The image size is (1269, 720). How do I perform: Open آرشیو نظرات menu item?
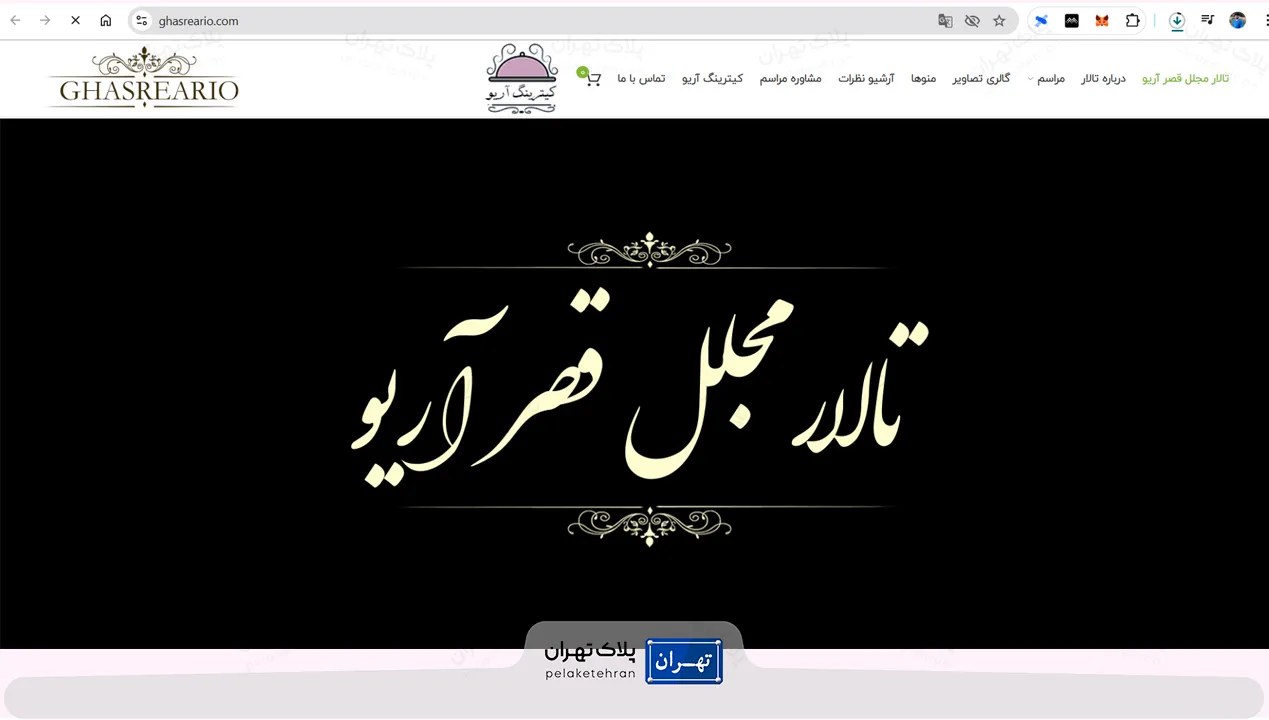866,78
